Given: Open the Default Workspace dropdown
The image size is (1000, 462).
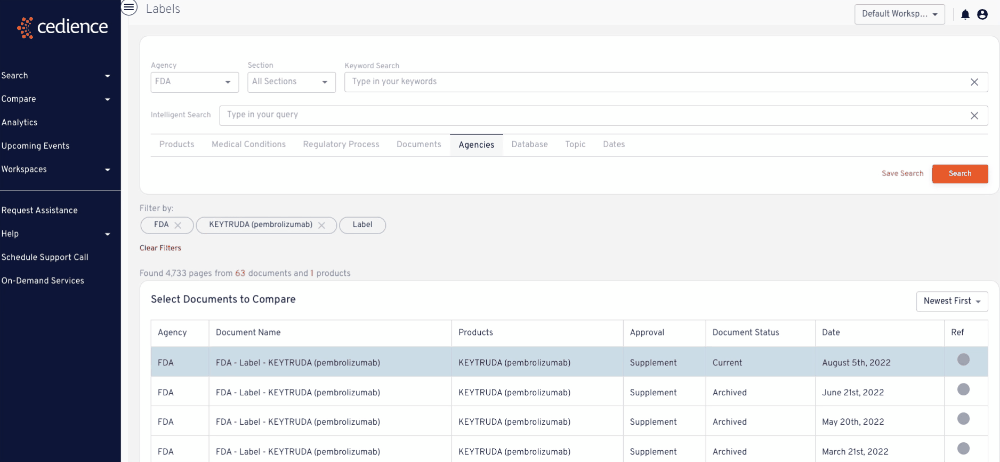Looking at the screenshot, I should [x=899, y=14].
